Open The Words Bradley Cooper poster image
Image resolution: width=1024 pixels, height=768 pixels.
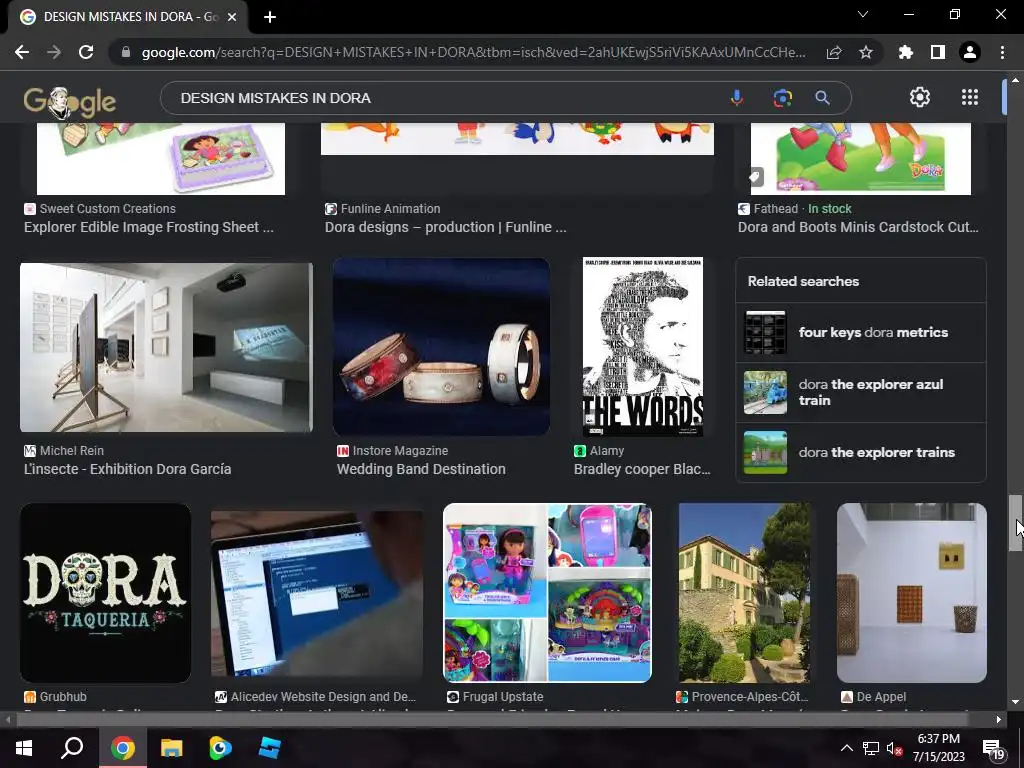[x=643, y=347]
